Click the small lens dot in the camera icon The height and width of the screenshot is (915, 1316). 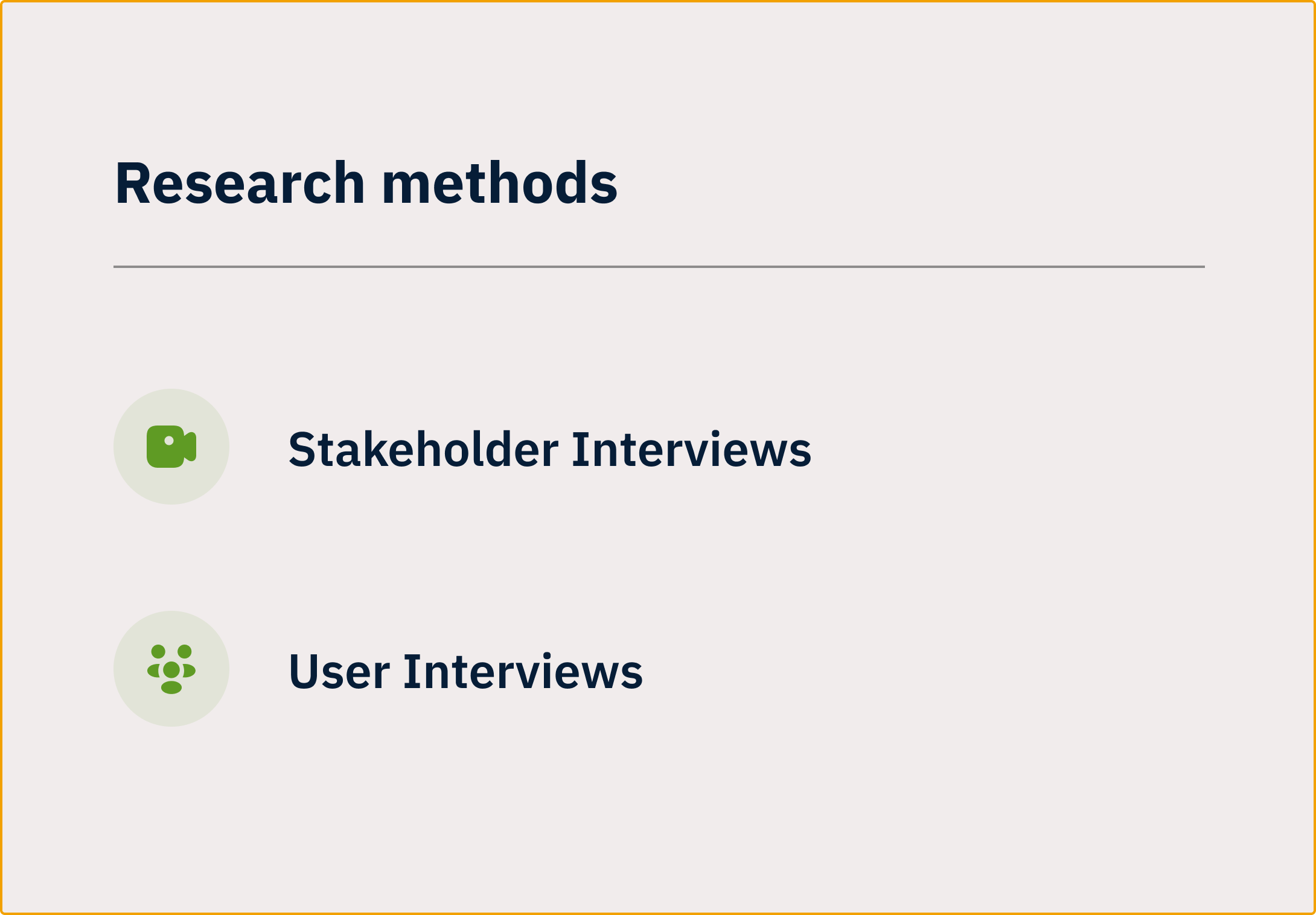coord(169,441)
